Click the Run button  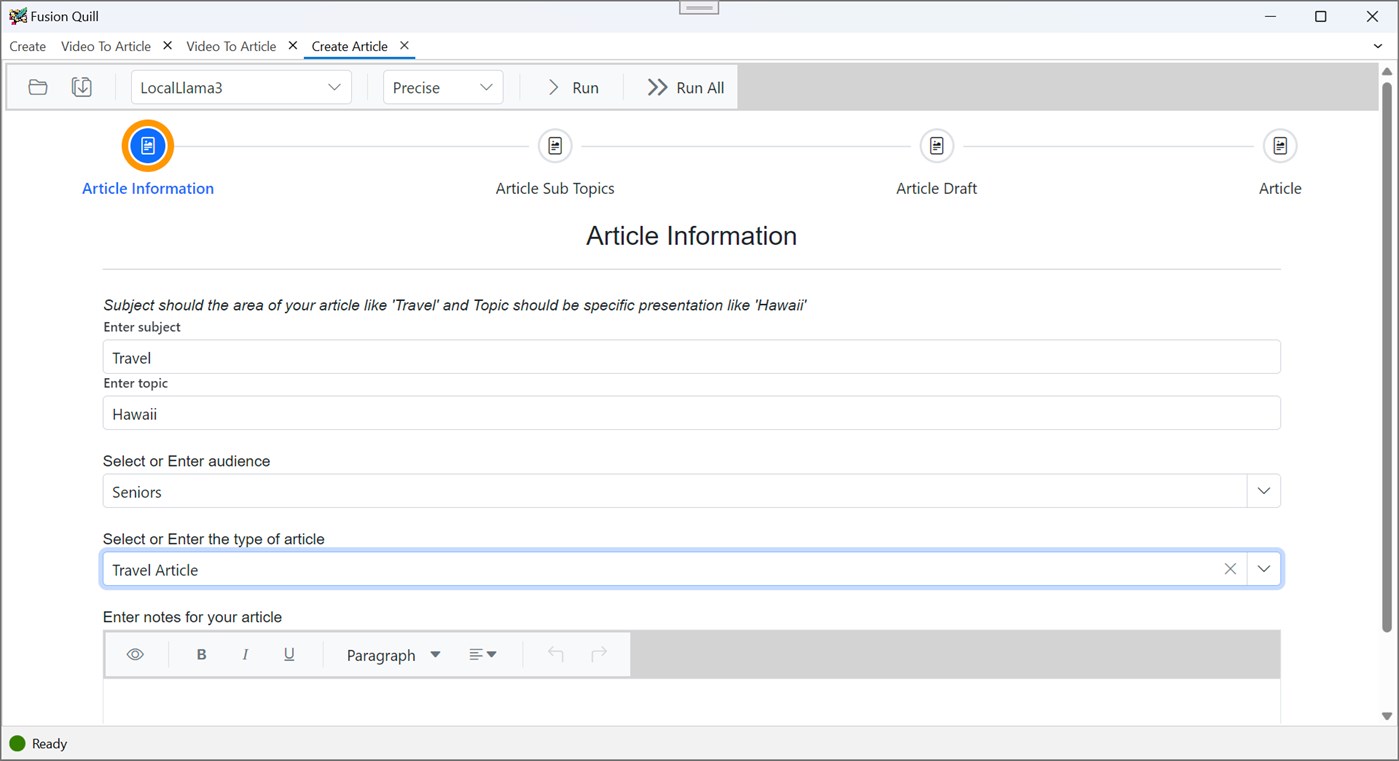tap(572, 87)
